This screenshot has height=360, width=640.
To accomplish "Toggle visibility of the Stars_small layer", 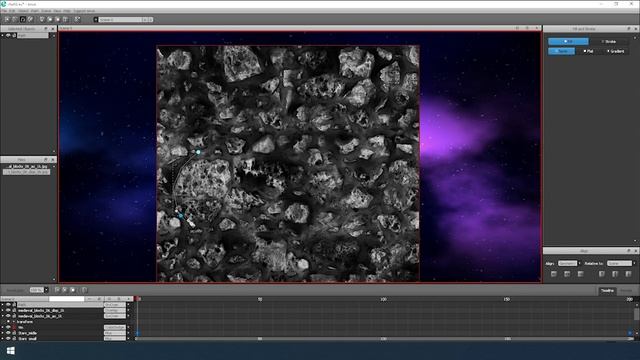I will pyautogui.click(x=8, y=338).
